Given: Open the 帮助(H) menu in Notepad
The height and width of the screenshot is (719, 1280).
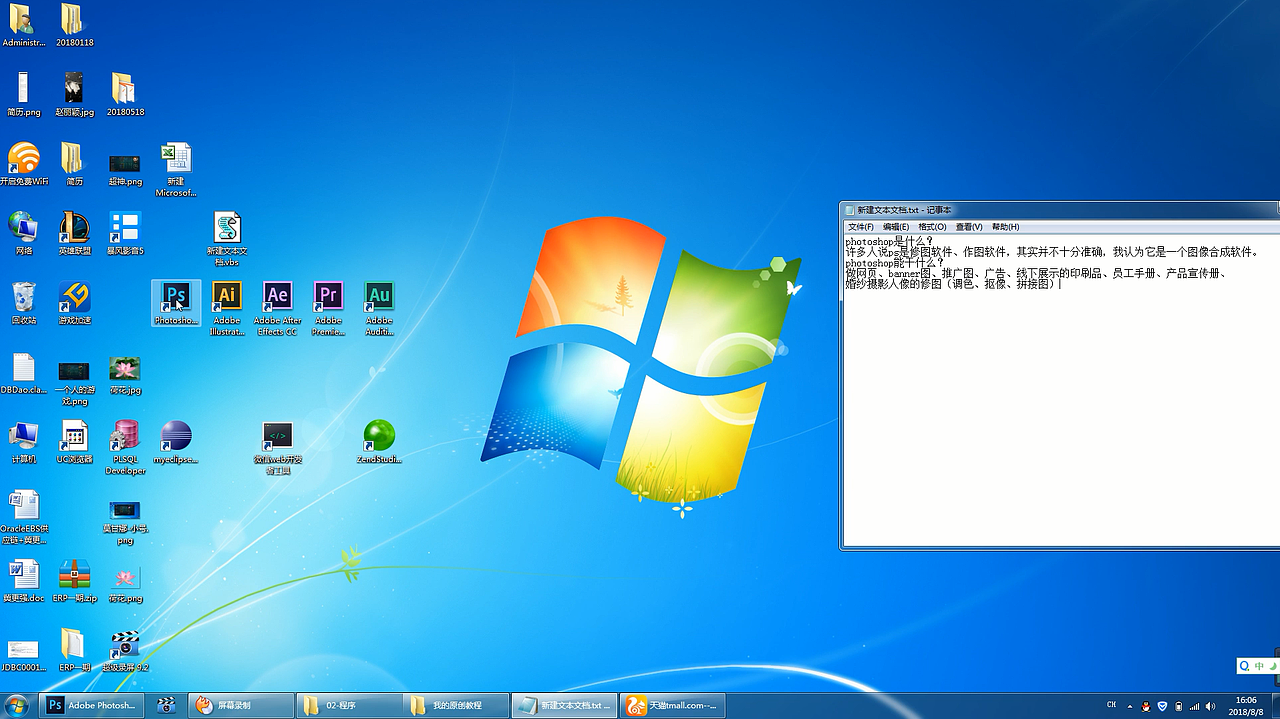Looking at the screenshot, I should [x=1005, y=227].
